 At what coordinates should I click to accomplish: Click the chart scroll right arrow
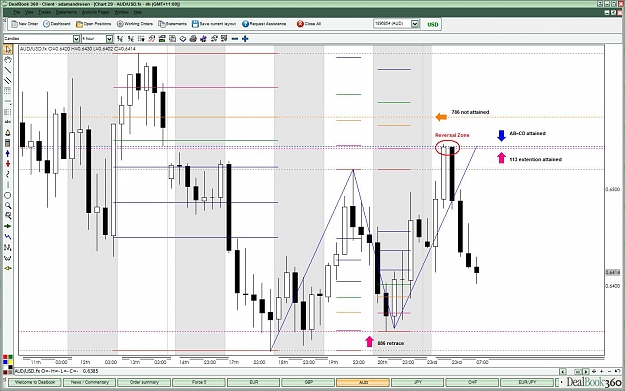(x=586, y=371)
